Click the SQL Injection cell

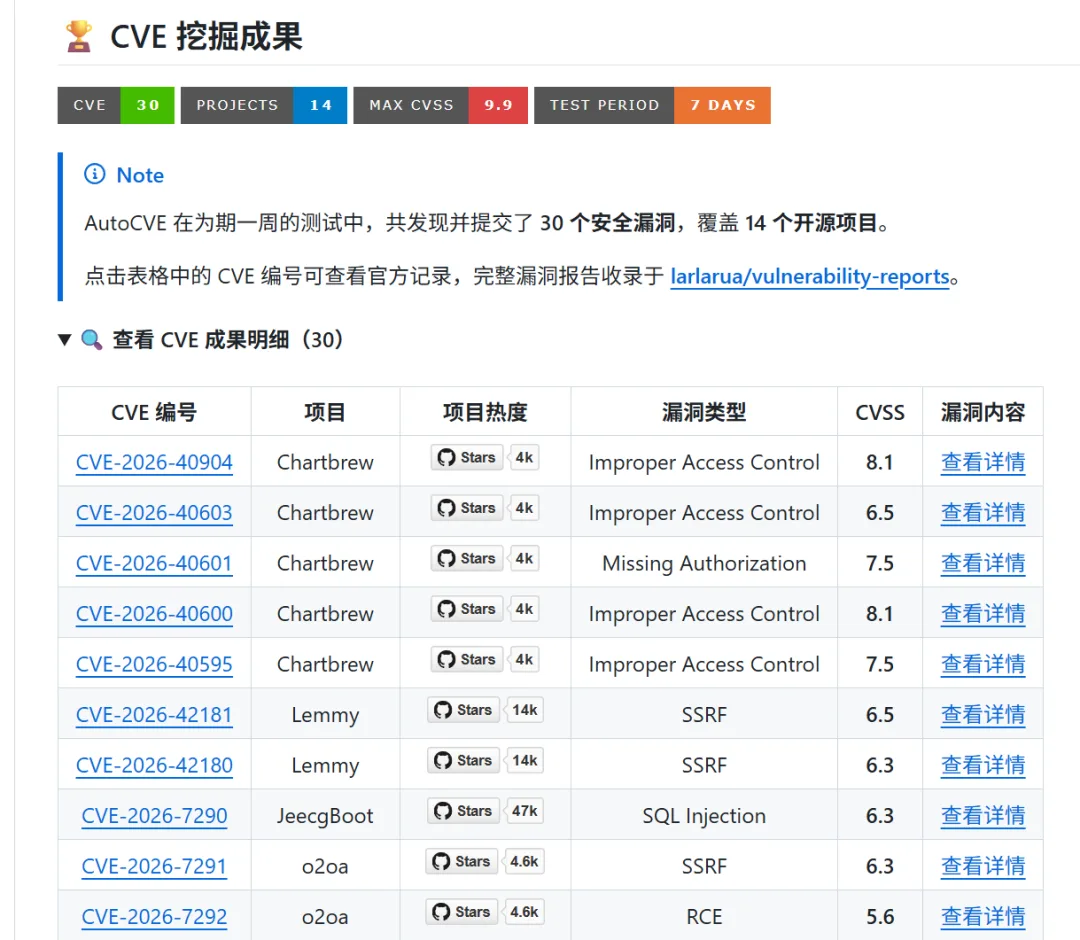(704, 815)
